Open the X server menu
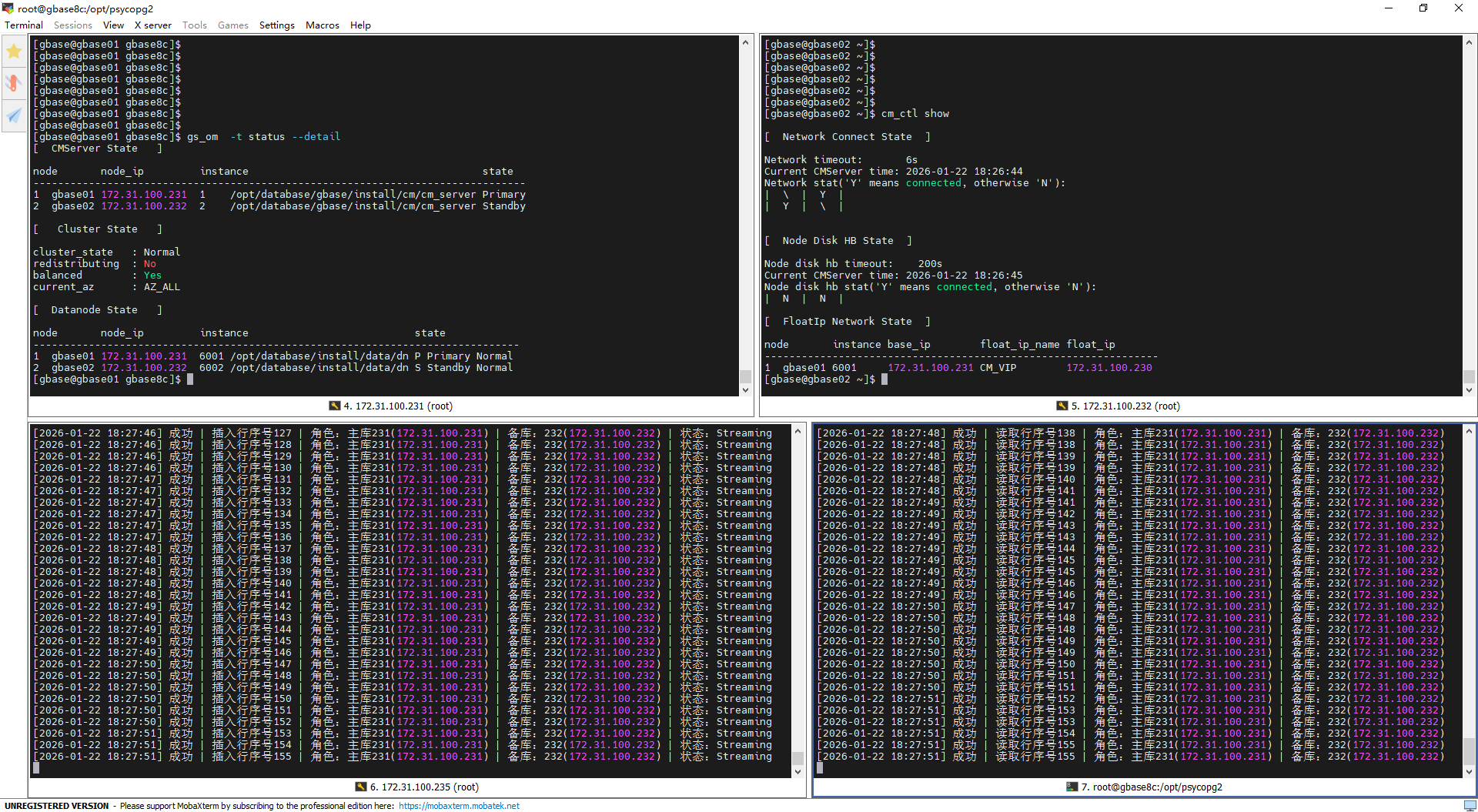Viewport: 1478px width, 812px height. [x=152, y=25]
